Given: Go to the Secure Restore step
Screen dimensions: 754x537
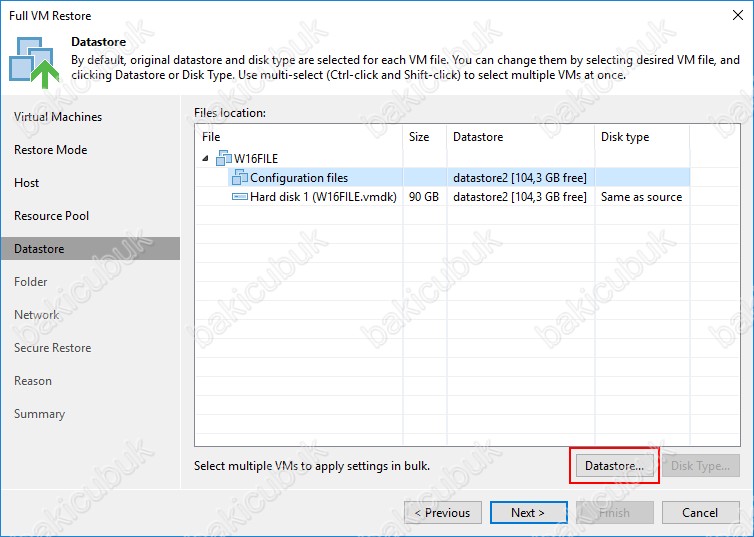Looking at the screenshot, I should coord(52,348).
